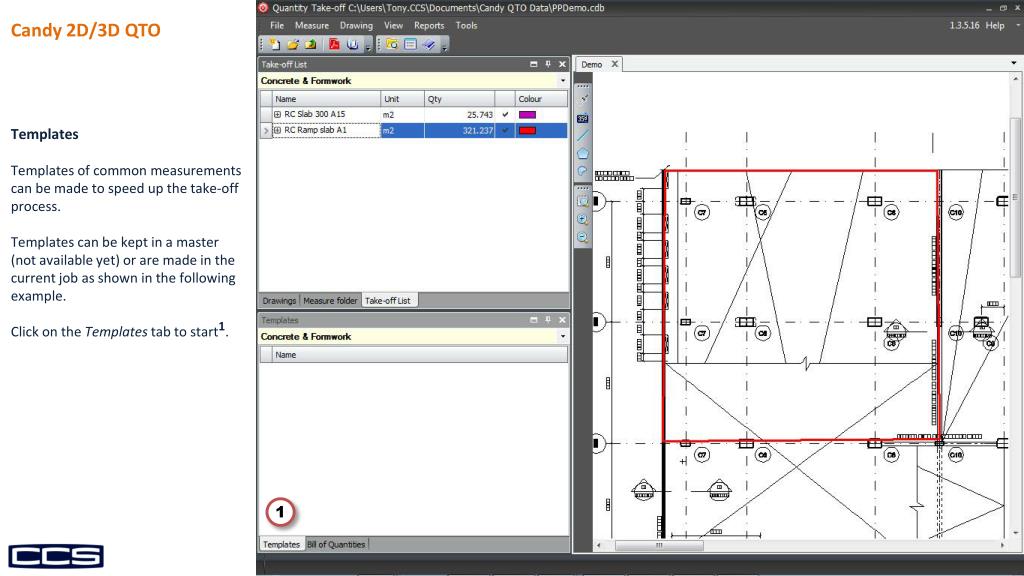Open the Reports menu
The width and height of the screenshot is (1024, 576).
pos(428,25)
